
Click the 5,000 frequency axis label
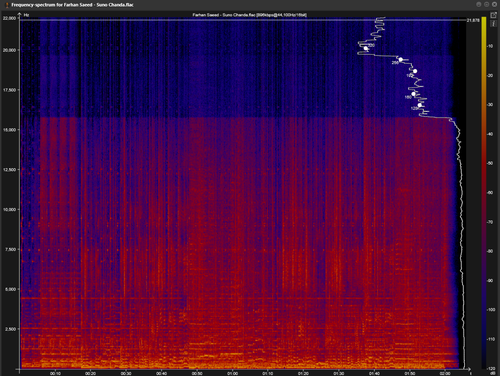[x=10, y=289]
